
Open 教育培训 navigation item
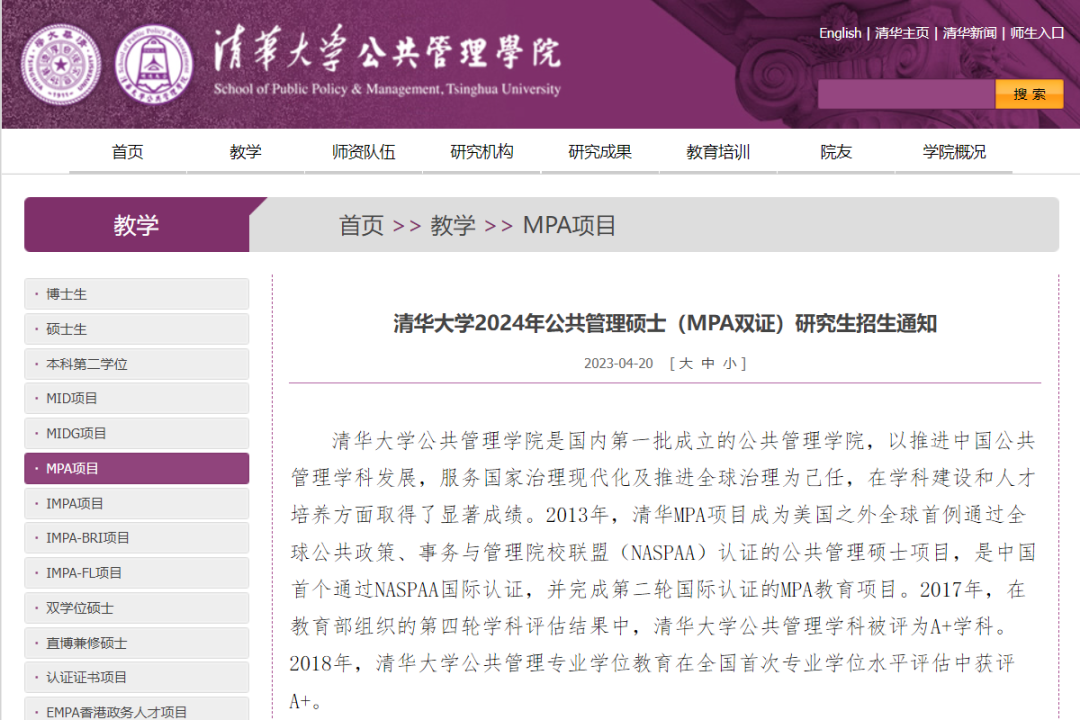point(718,152)
